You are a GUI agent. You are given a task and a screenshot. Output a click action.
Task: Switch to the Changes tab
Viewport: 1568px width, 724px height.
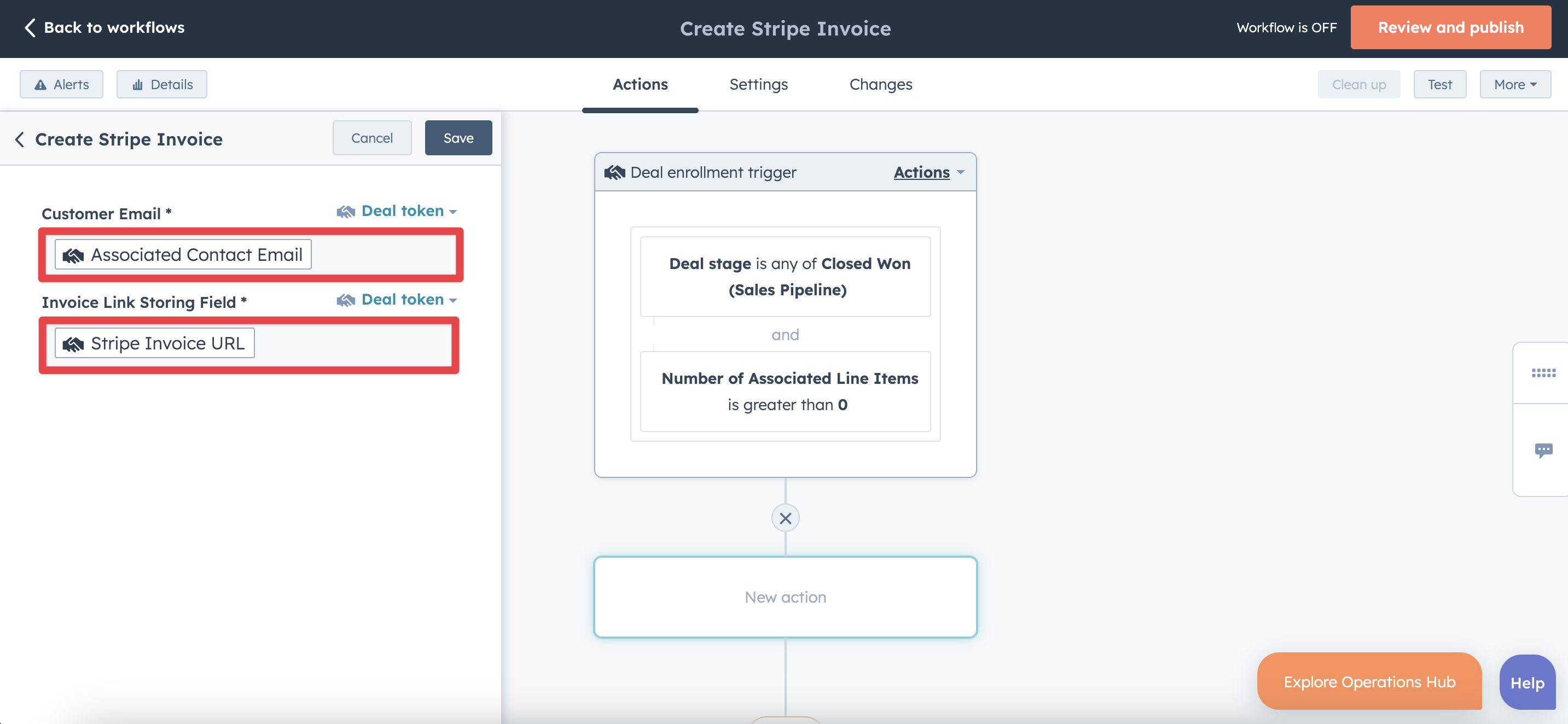pyautogui.click(x=880, y=85)
